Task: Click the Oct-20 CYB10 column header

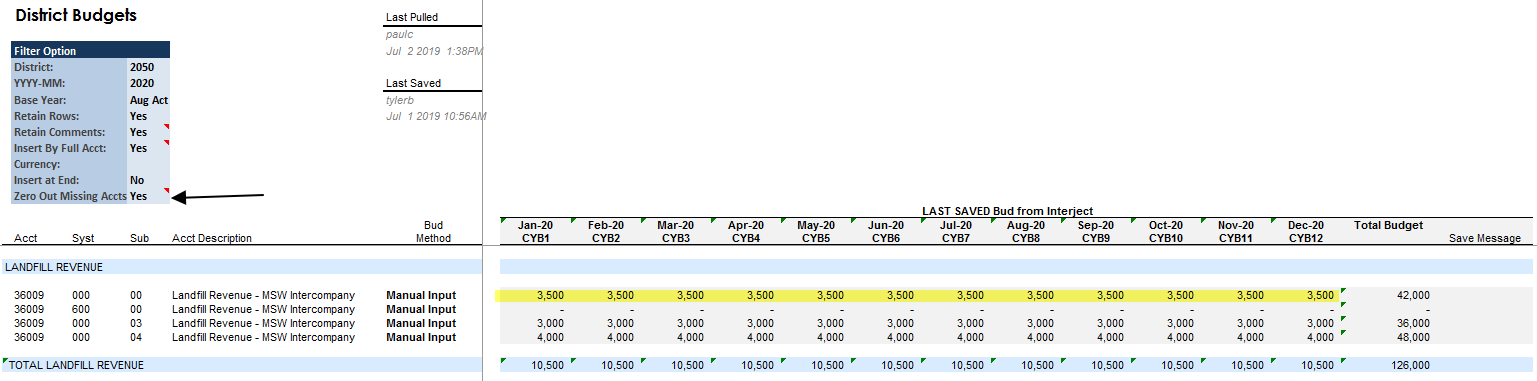Action: (x=1166, y=232)
